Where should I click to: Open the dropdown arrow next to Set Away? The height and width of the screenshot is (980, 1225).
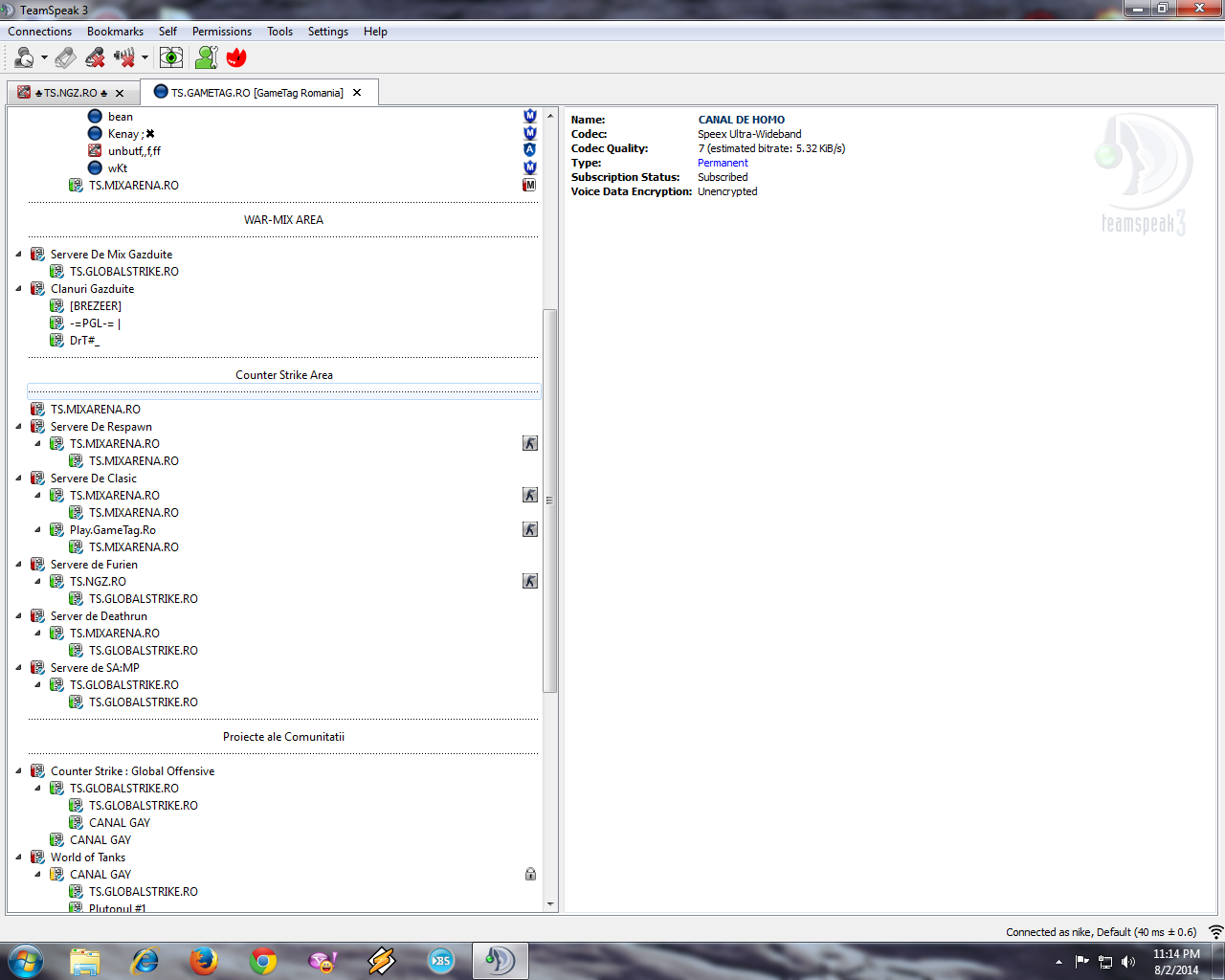tap(44, 58)
